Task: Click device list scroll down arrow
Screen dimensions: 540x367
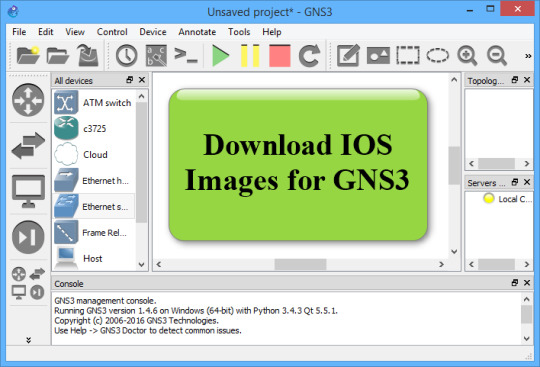Action: [x=141, y=264]
